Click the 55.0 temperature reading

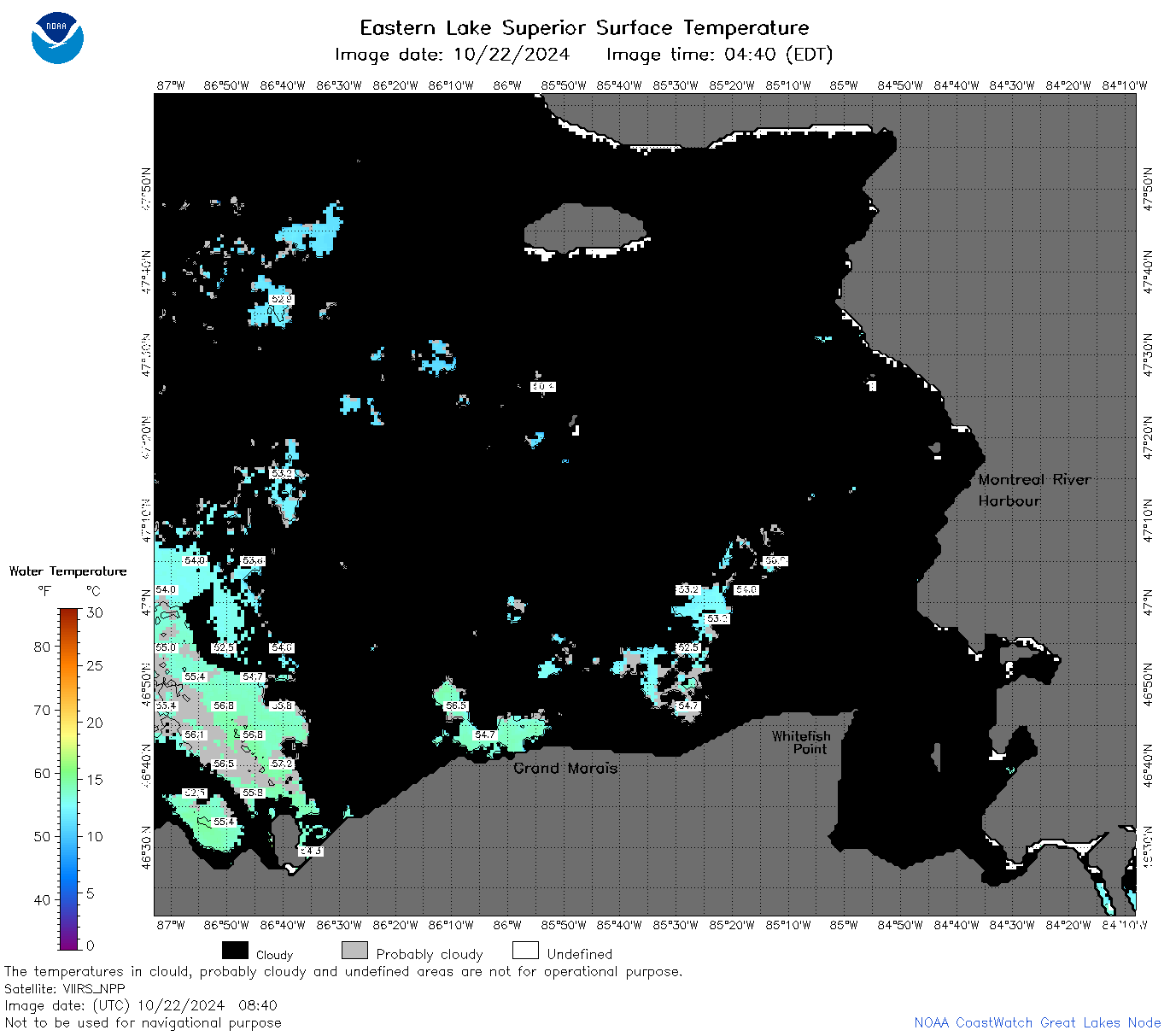tap(166, 647)
